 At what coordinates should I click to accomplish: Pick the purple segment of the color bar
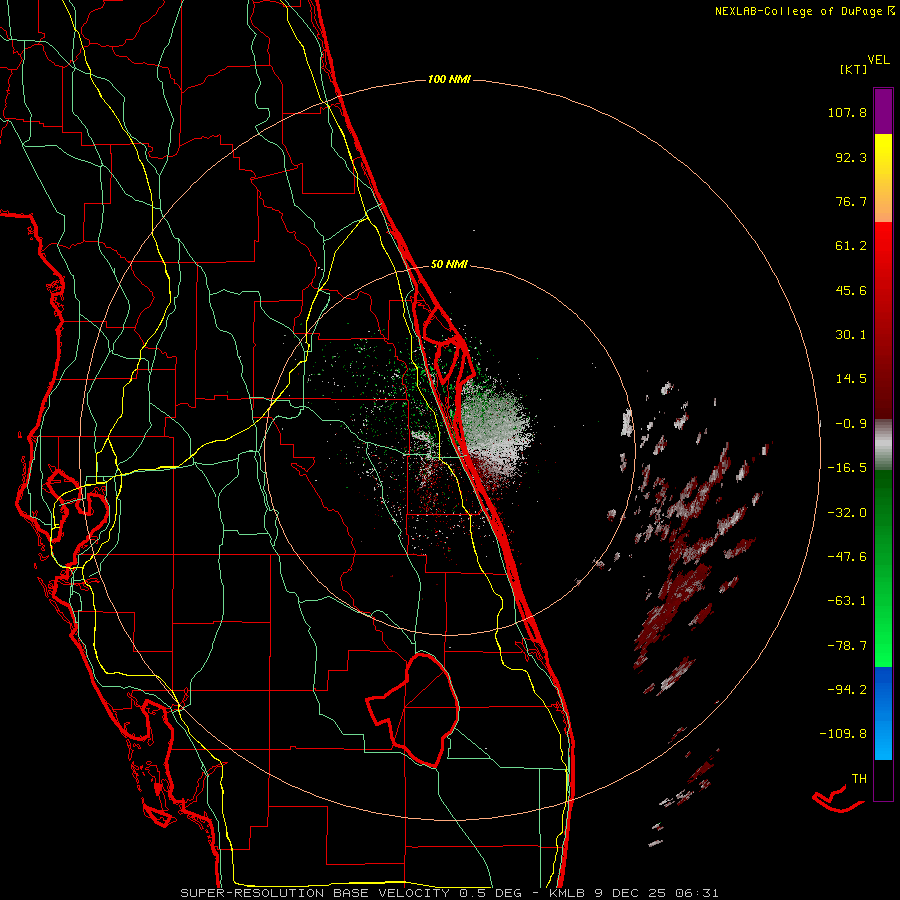[883, 111]
